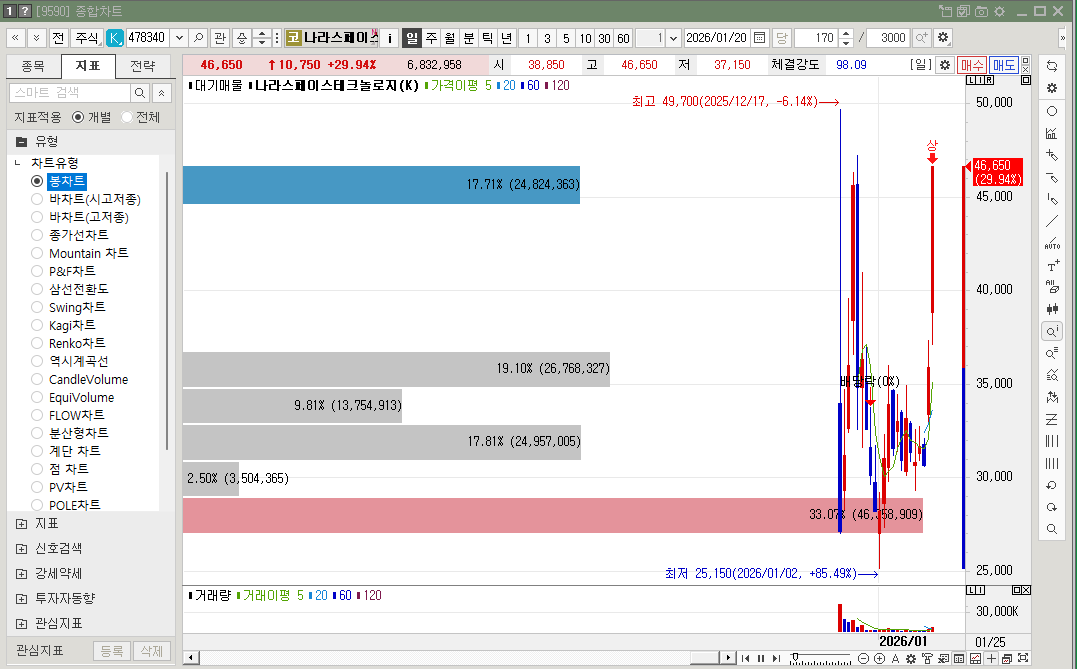Viewport: 1077px width, 669px height.
Task: Switch to the 지표 tab
Action: coord(88,66)
